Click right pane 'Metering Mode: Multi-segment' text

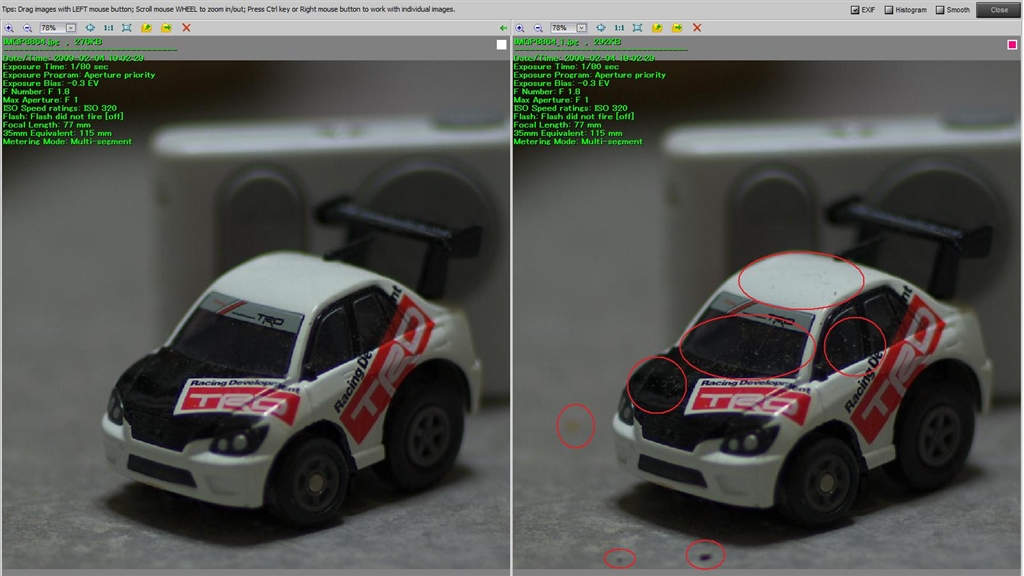tap(578, 142)
